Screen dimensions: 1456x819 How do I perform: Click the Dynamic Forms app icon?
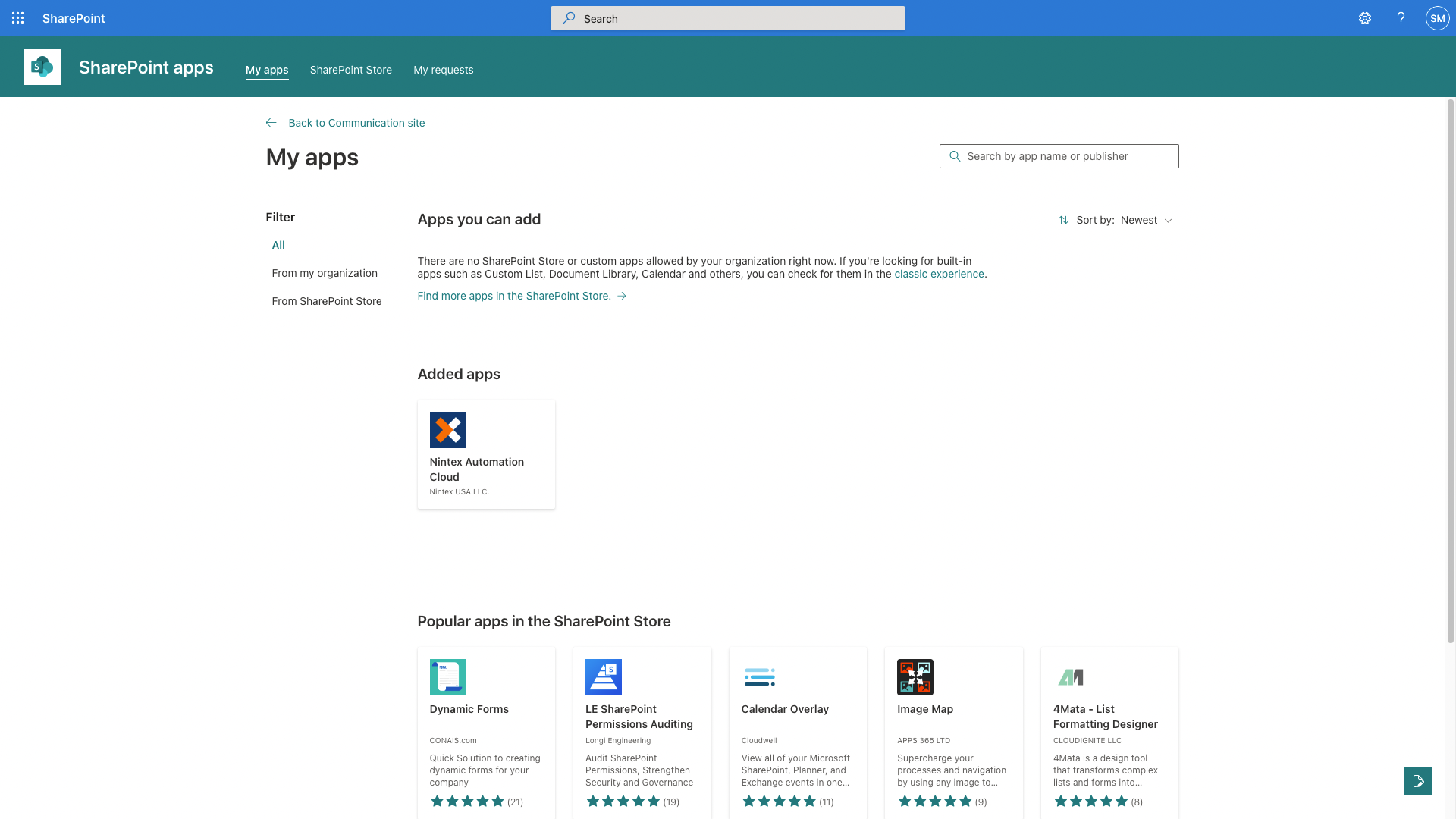[448, 677]
